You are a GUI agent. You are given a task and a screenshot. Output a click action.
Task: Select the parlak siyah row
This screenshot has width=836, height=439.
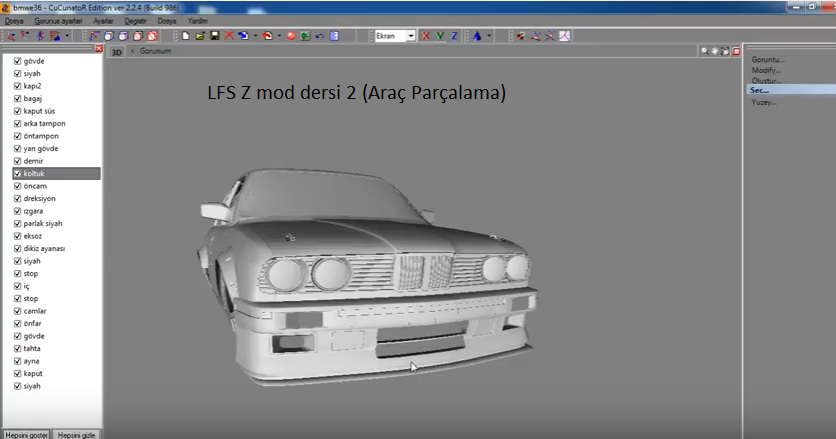tap(57, 224)
